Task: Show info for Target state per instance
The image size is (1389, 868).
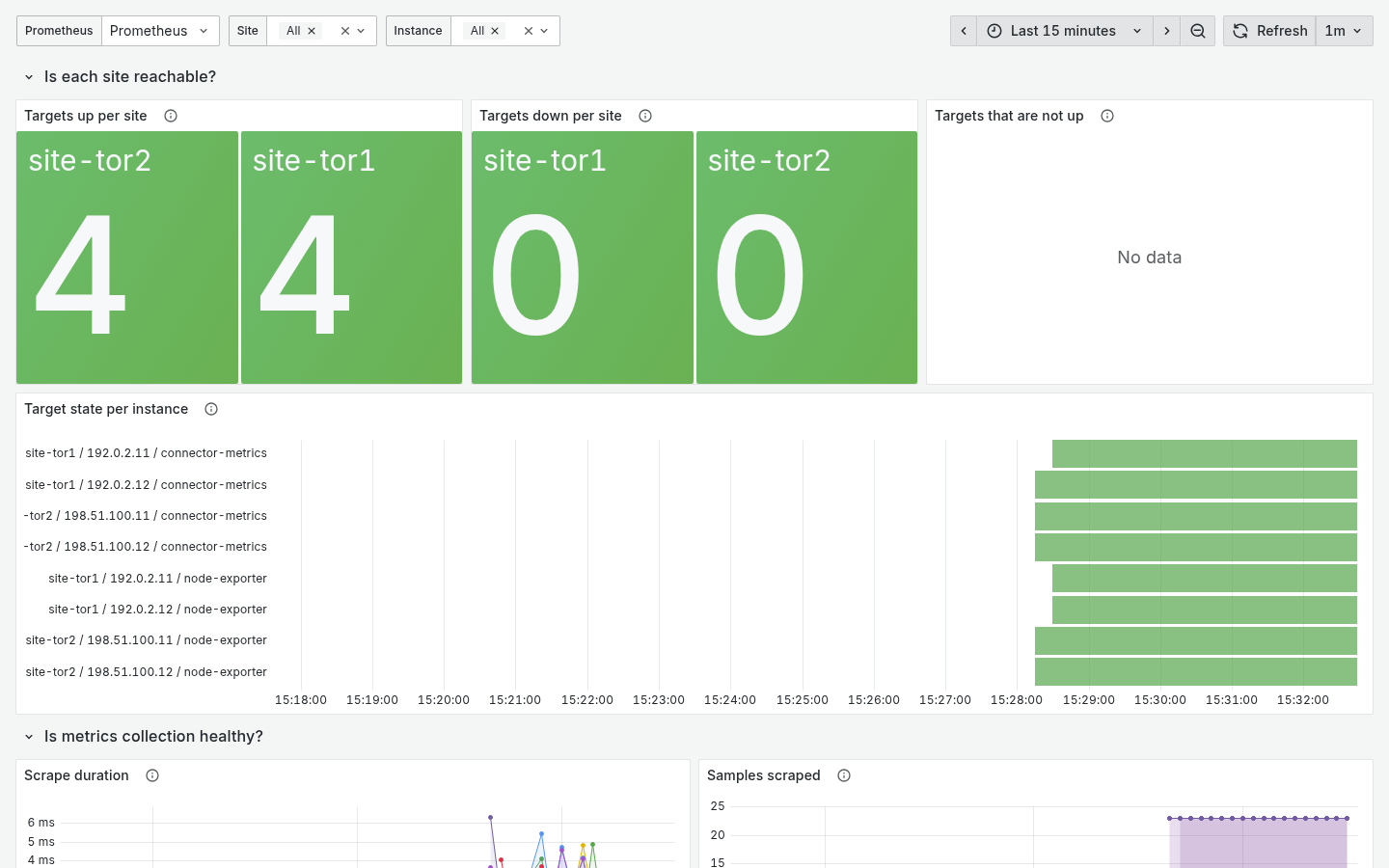Action: [211, 409]
